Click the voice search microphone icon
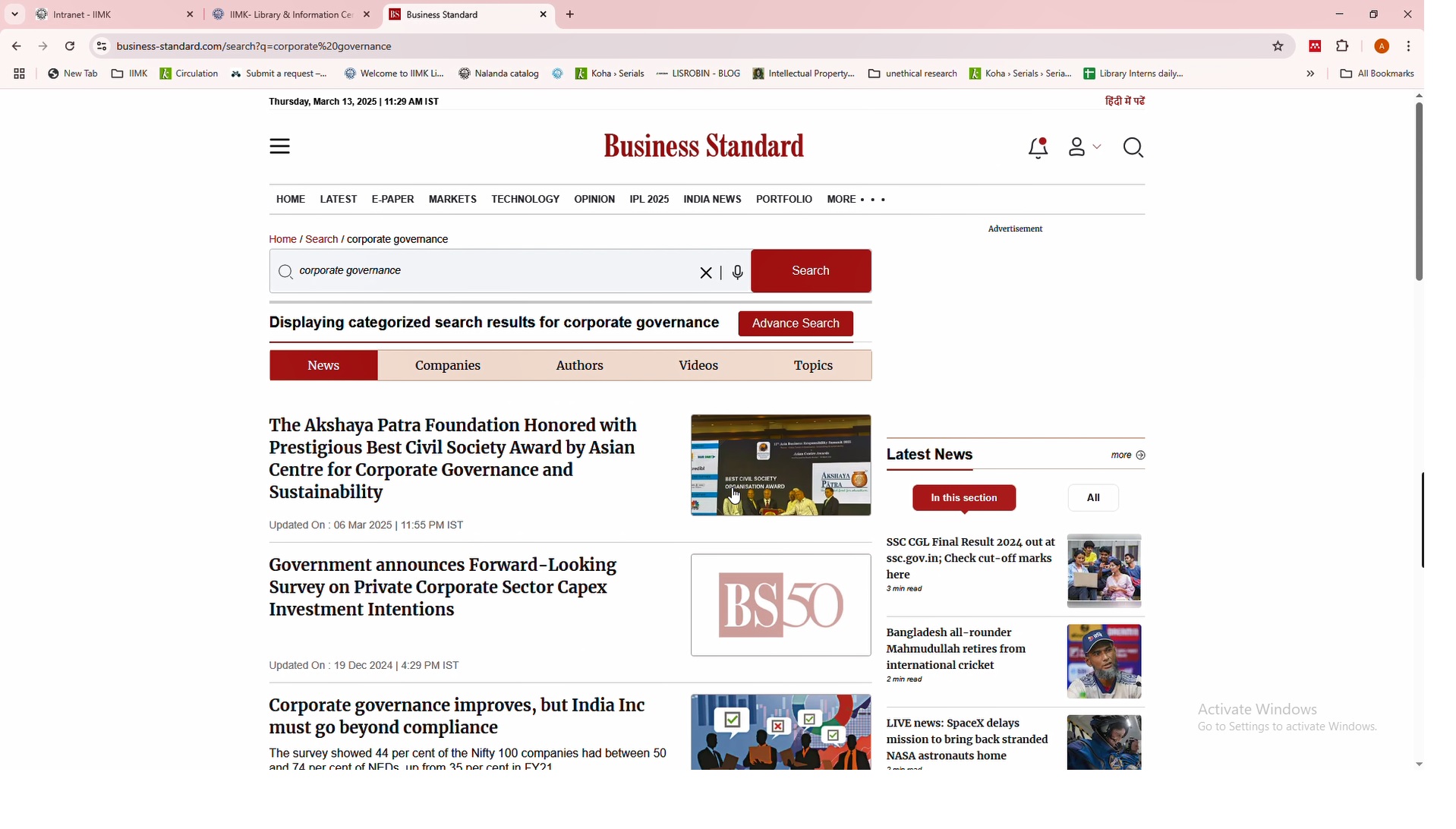 point(738,273)
